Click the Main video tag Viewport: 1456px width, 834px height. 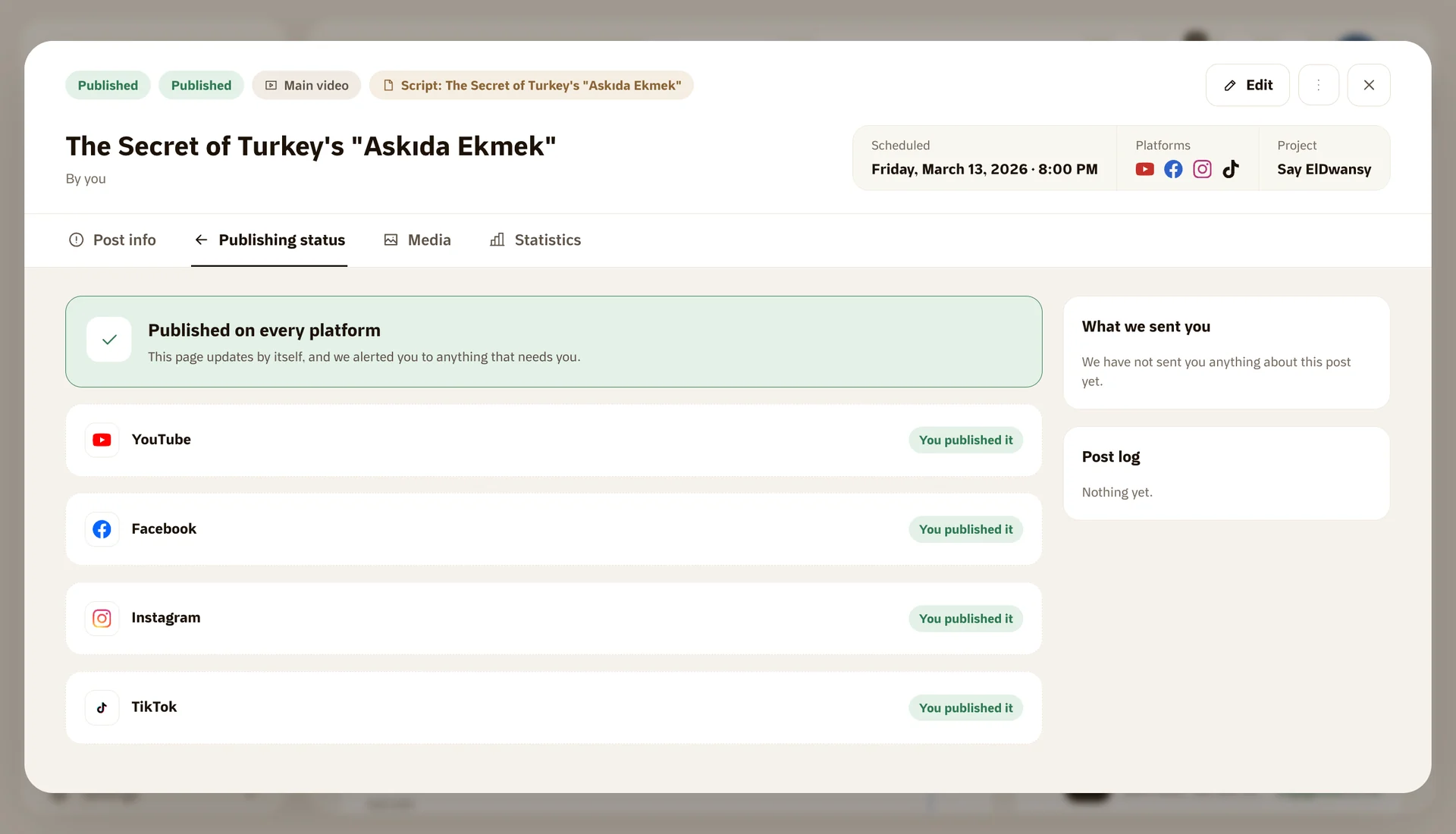pyautogui.click(x=306, y=85)
